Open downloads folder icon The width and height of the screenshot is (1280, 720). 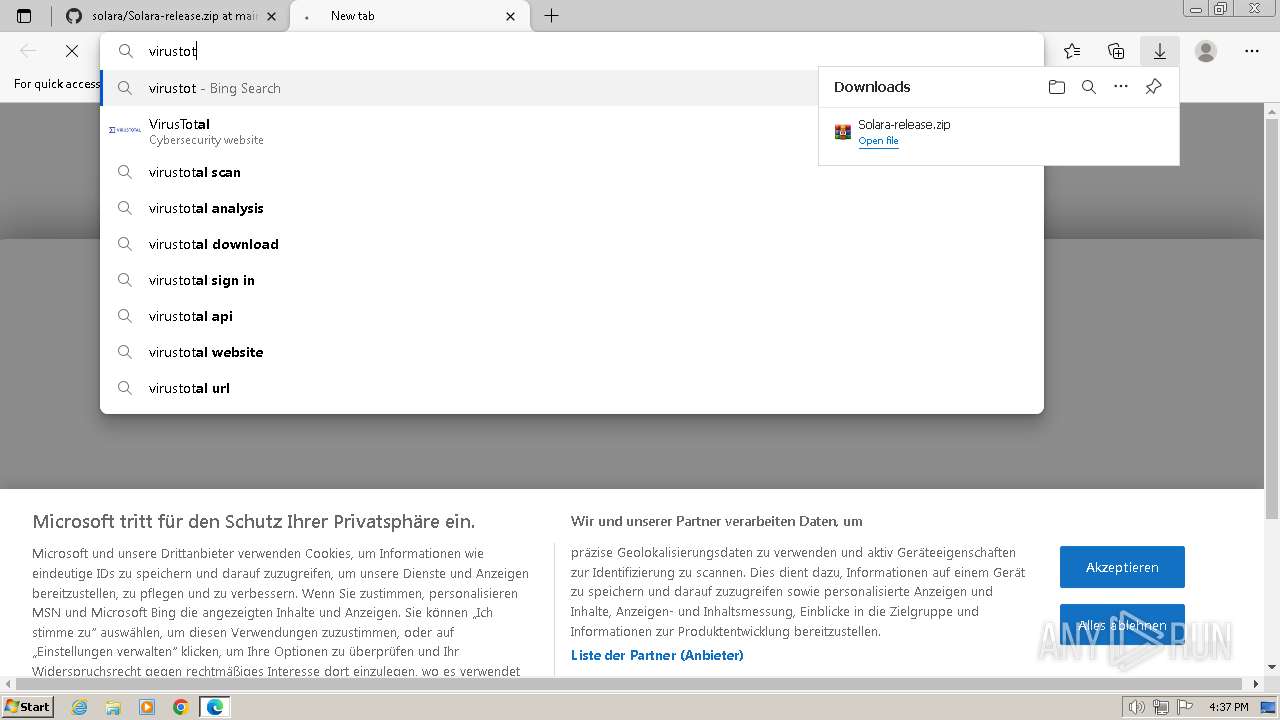point(1057,87)
